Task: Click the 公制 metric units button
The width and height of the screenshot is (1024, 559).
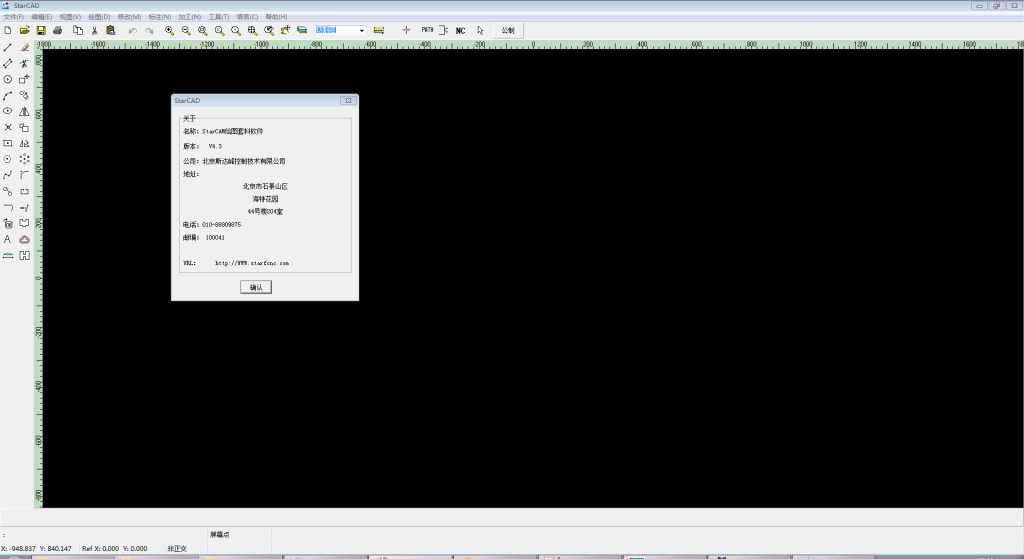Action: point(508,31)
